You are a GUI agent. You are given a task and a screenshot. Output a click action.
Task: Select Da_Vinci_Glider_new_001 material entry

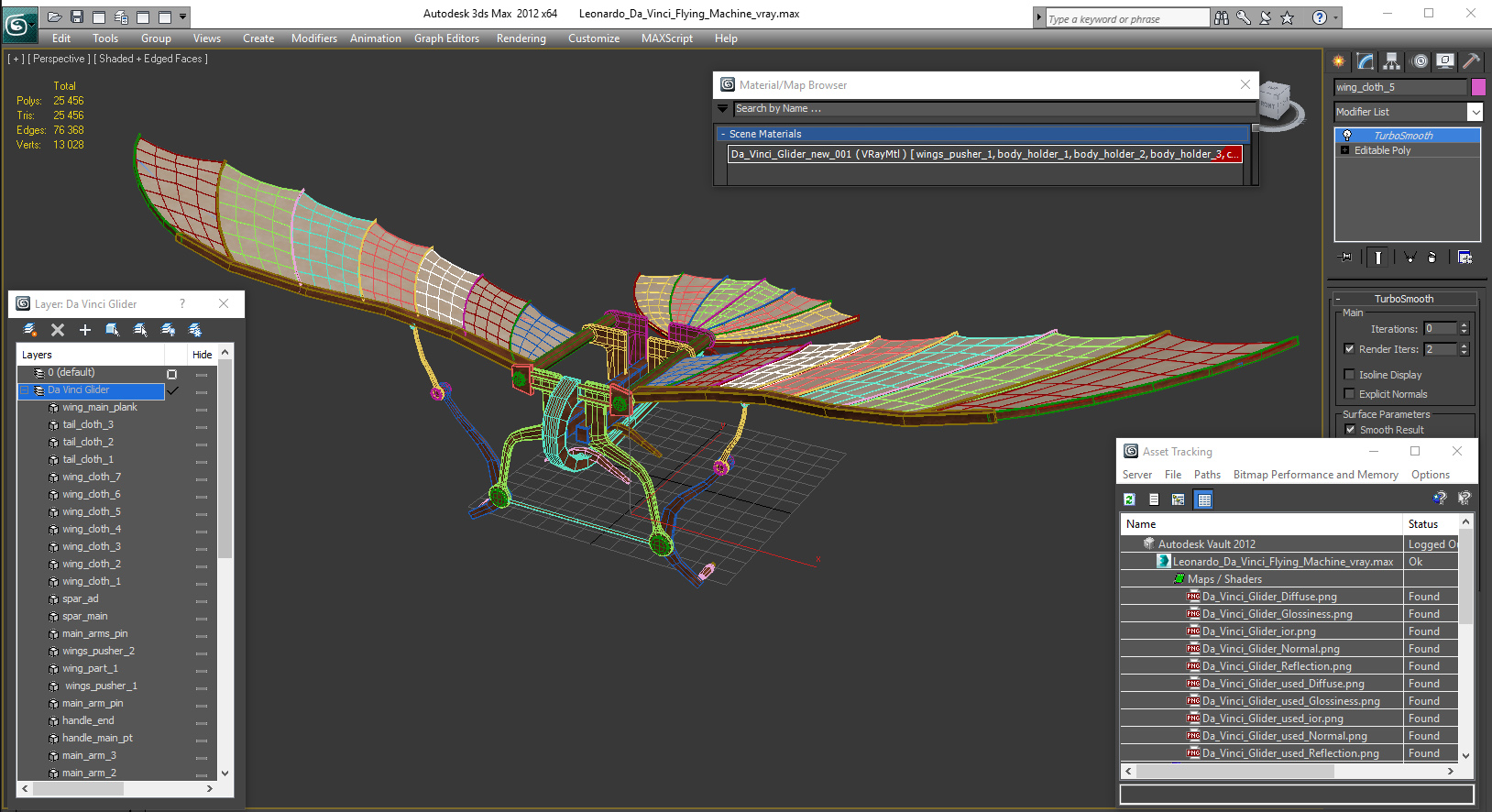[985, 154]
